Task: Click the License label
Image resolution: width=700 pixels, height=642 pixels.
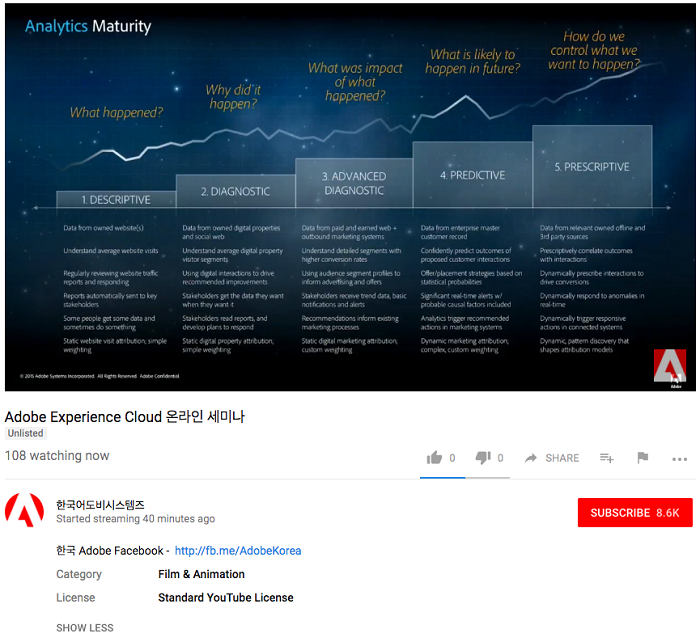Action: (75, 597)
